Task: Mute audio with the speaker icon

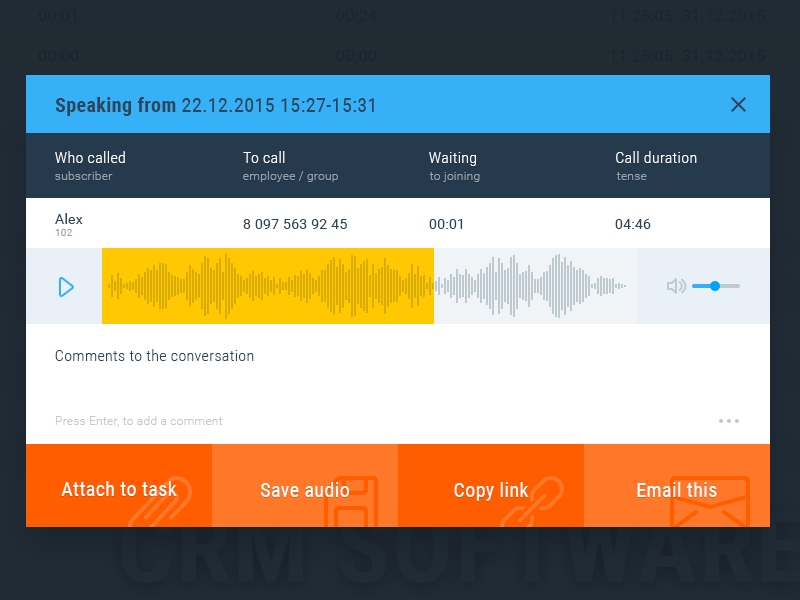Action: point(676,286)
